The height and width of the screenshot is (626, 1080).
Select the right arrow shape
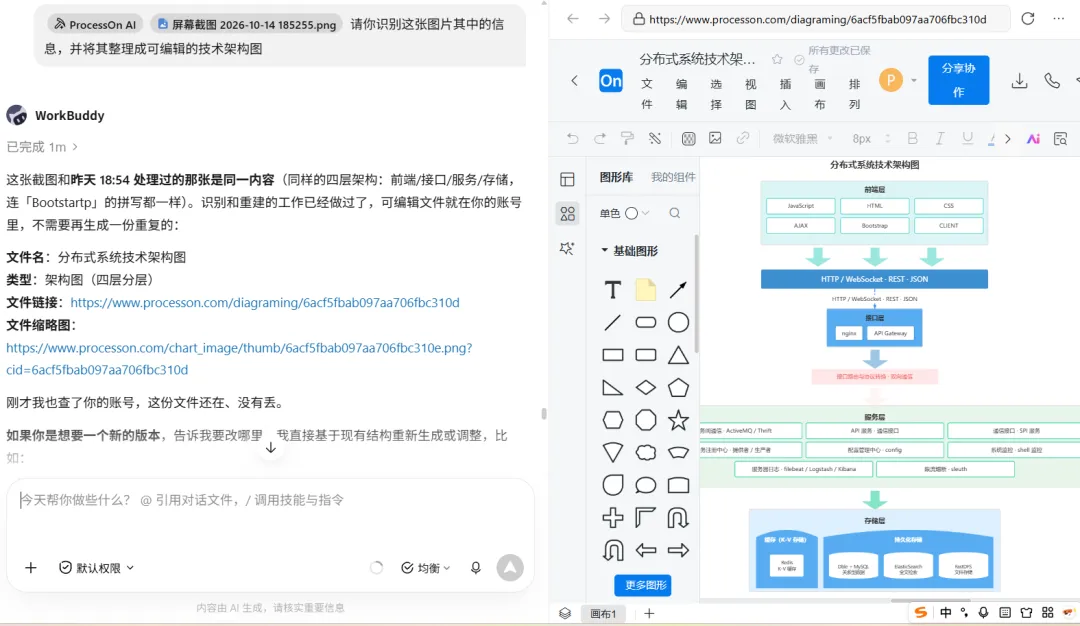coord(678,550)
